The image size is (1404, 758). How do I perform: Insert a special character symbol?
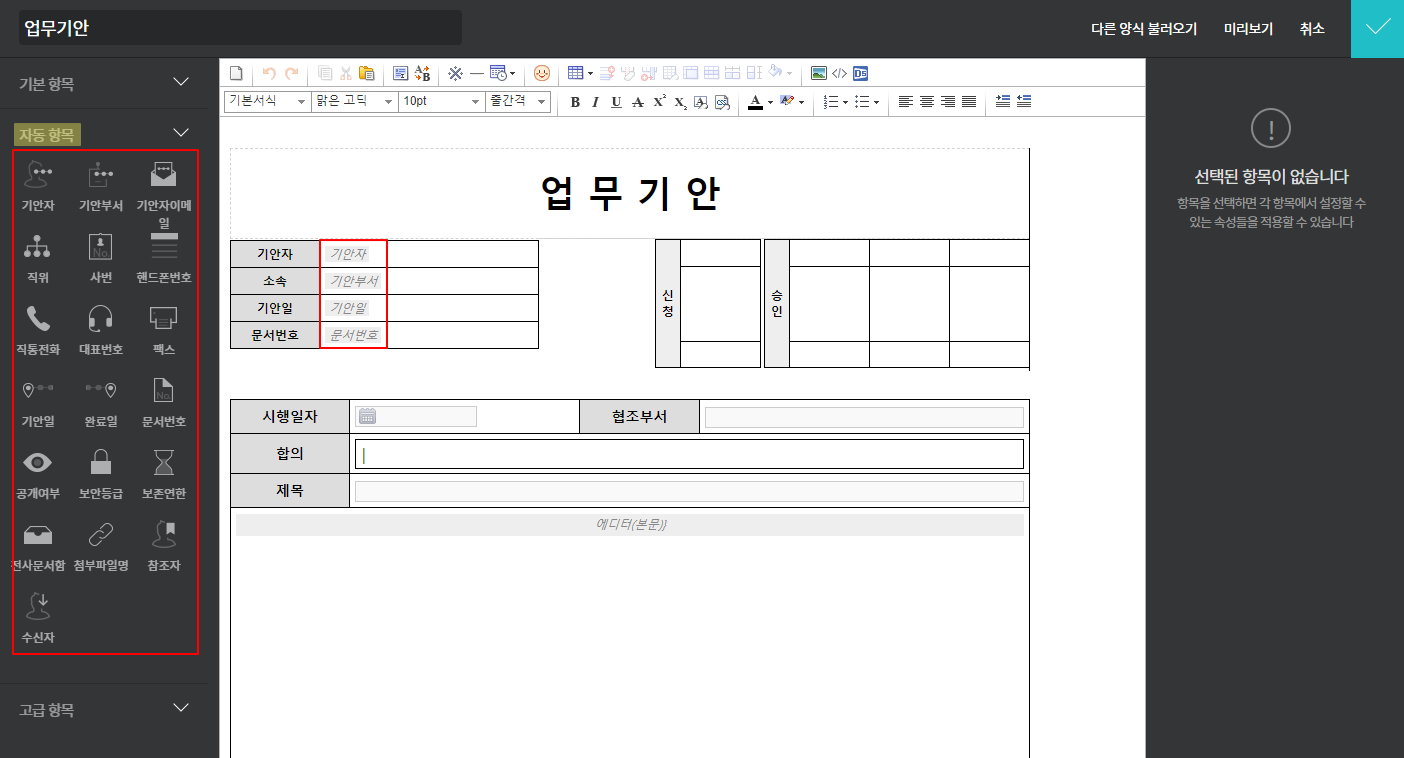pos(455,73)
